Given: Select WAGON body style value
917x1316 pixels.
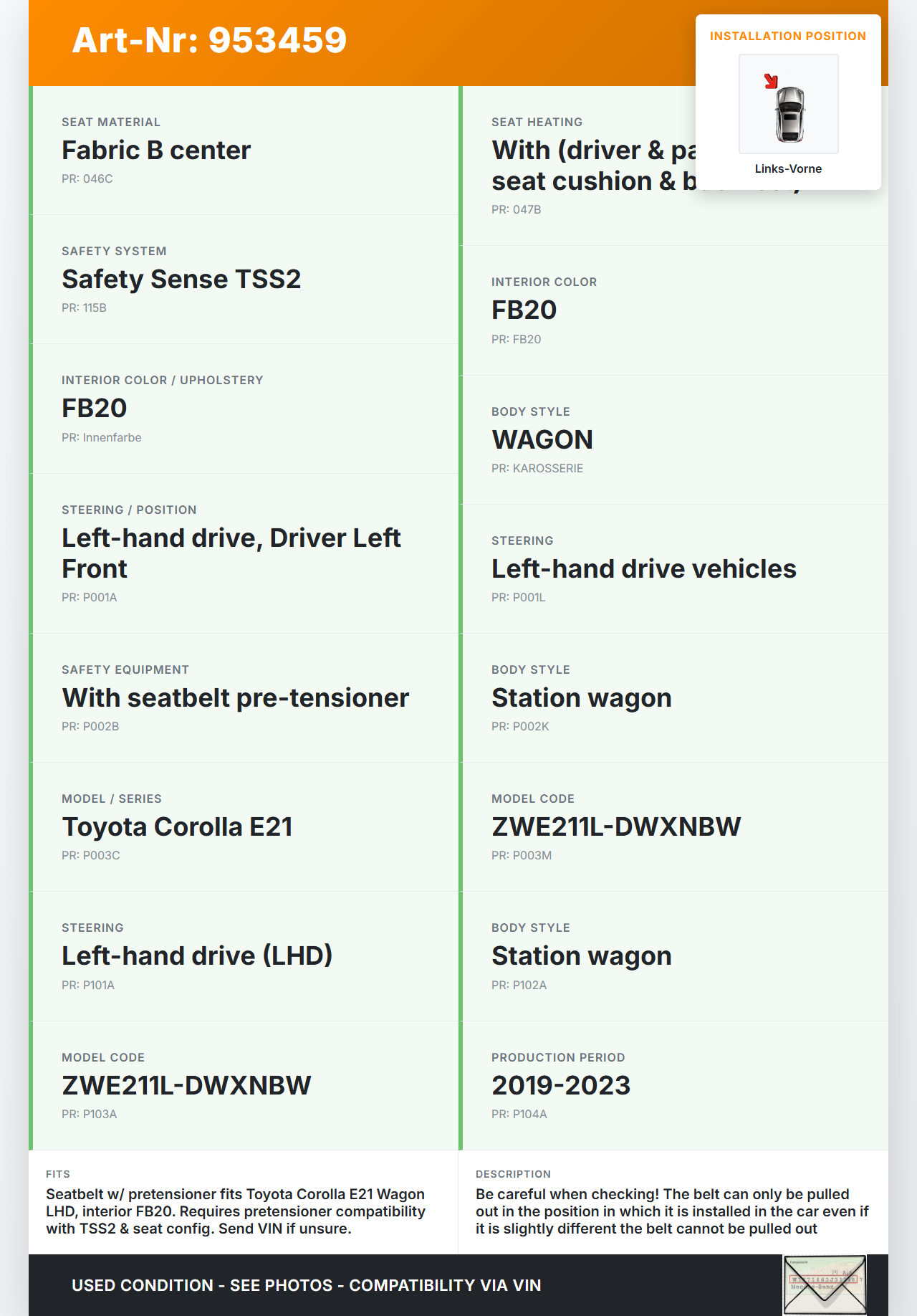Looking at the screenshot, I should point(542,440).
